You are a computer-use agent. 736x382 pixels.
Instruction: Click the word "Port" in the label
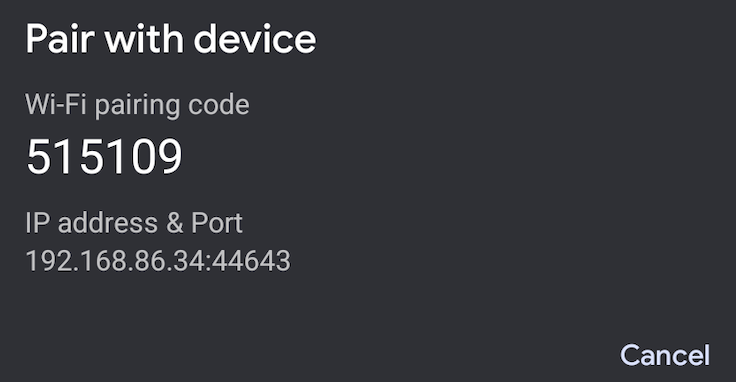coord(216,223)
